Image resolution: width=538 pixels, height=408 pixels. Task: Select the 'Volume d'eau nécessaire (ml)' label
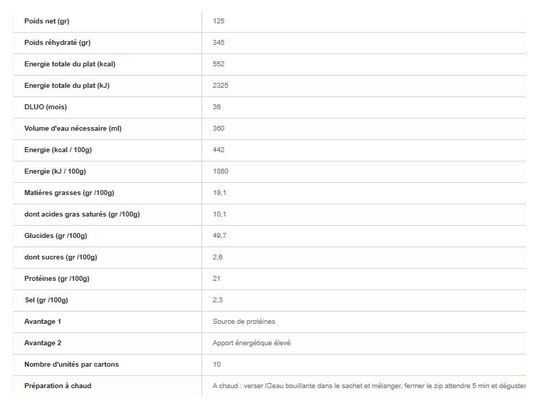click(x=73, y=128)
